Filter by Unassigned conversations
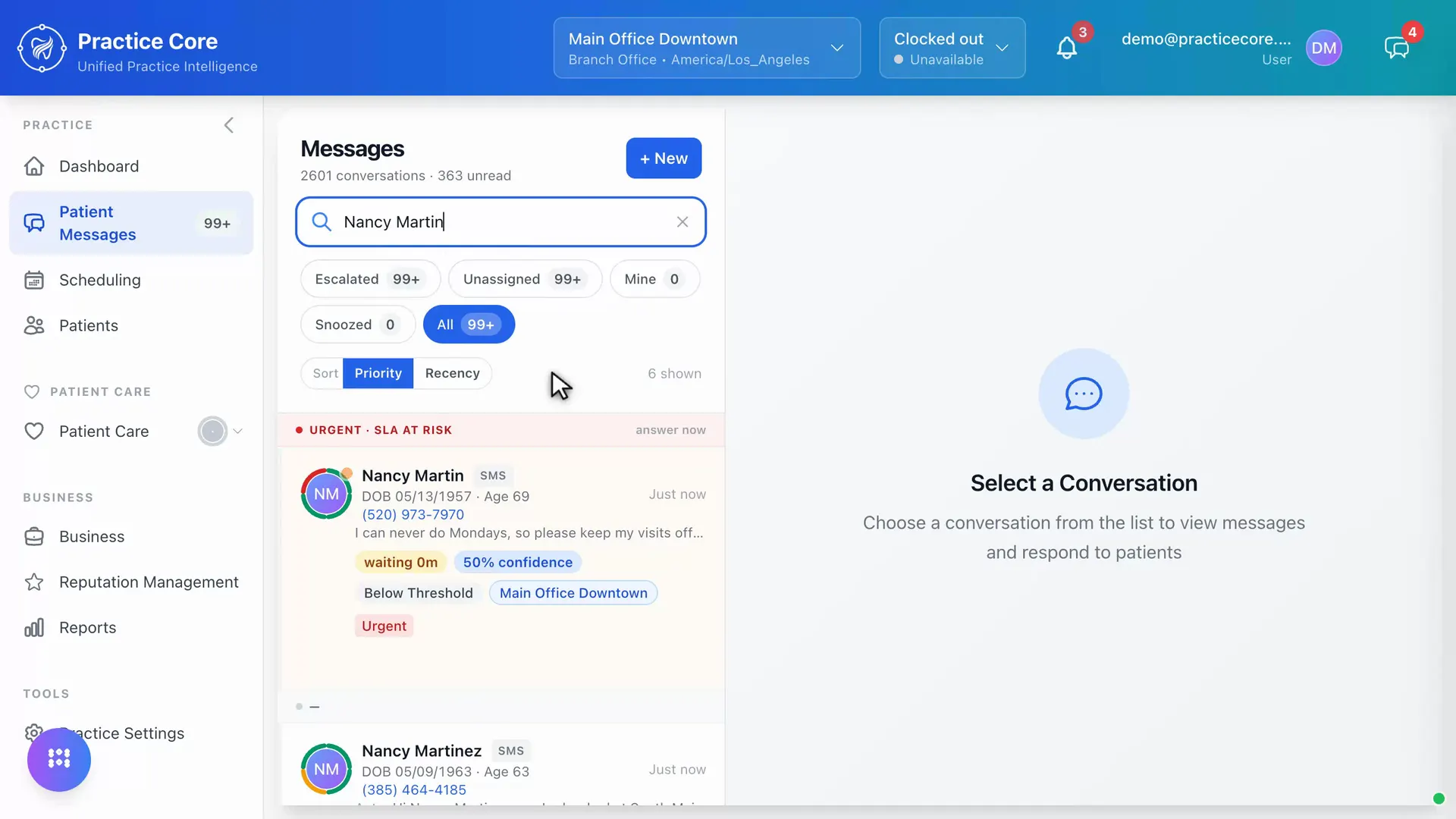The height and width of the screenshot is (819, 1456). [x=525, y=279]
